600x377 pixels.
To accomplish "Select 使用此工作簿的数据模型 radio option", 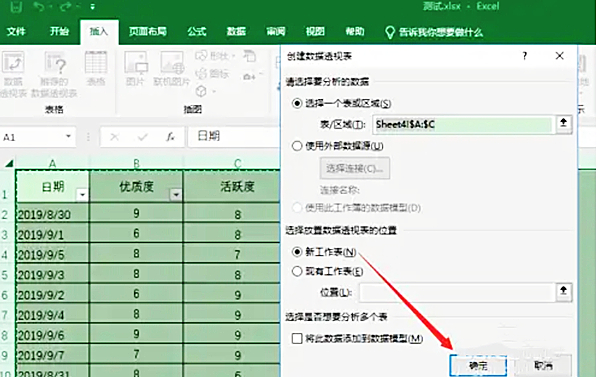I will point(297,208).
